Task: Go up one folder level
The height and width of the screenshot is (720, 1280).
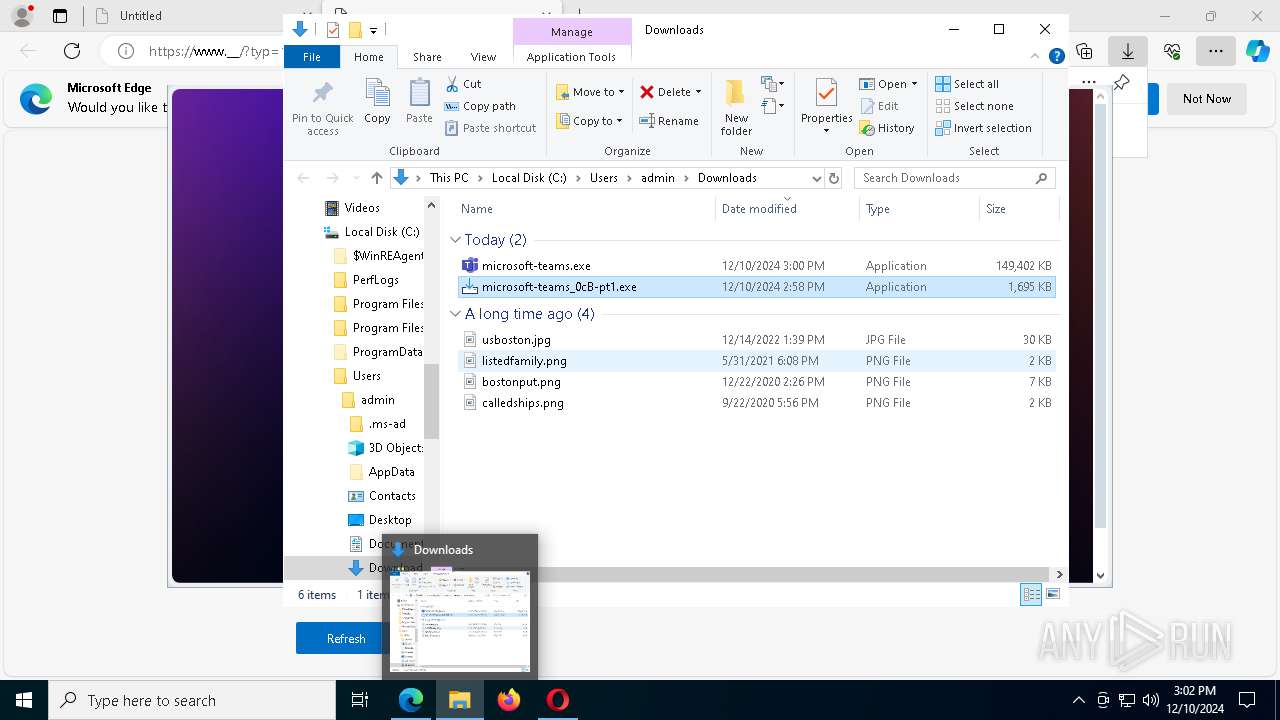Action: pyautogui.click(x=376, y=178)
